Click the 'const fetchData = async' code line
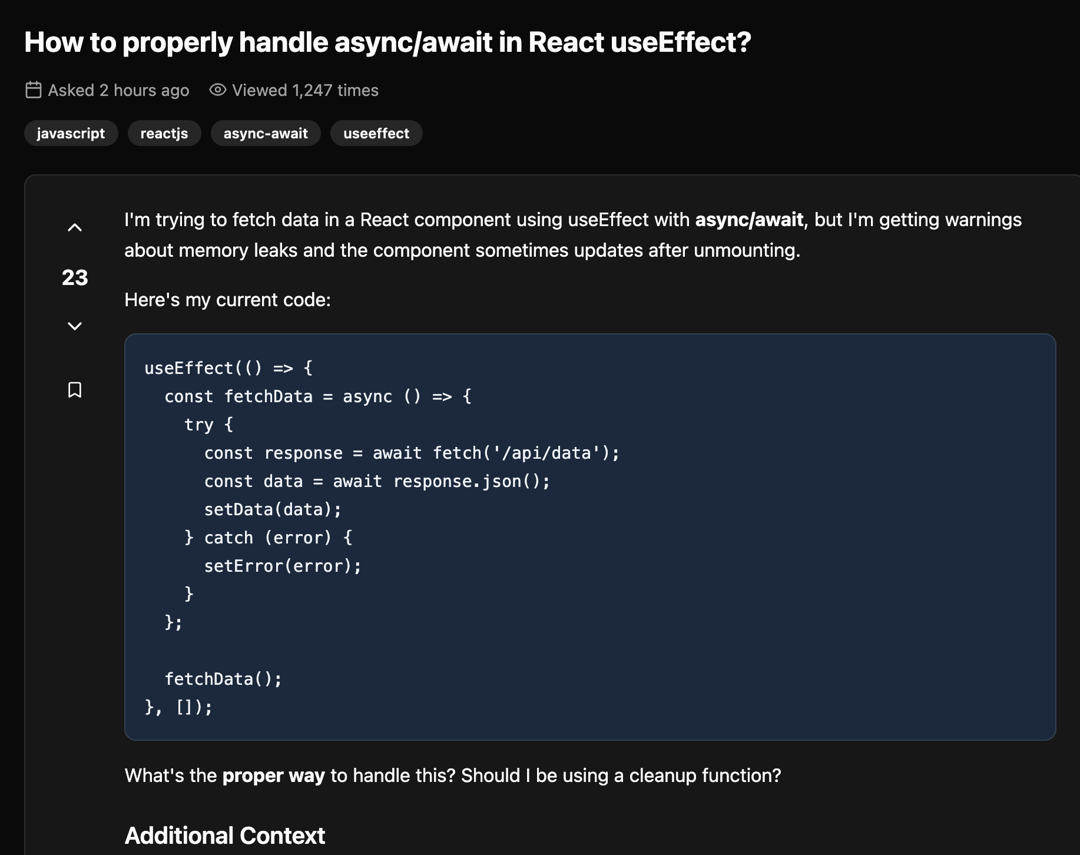1080x855 pixels. tap(318, 396)
